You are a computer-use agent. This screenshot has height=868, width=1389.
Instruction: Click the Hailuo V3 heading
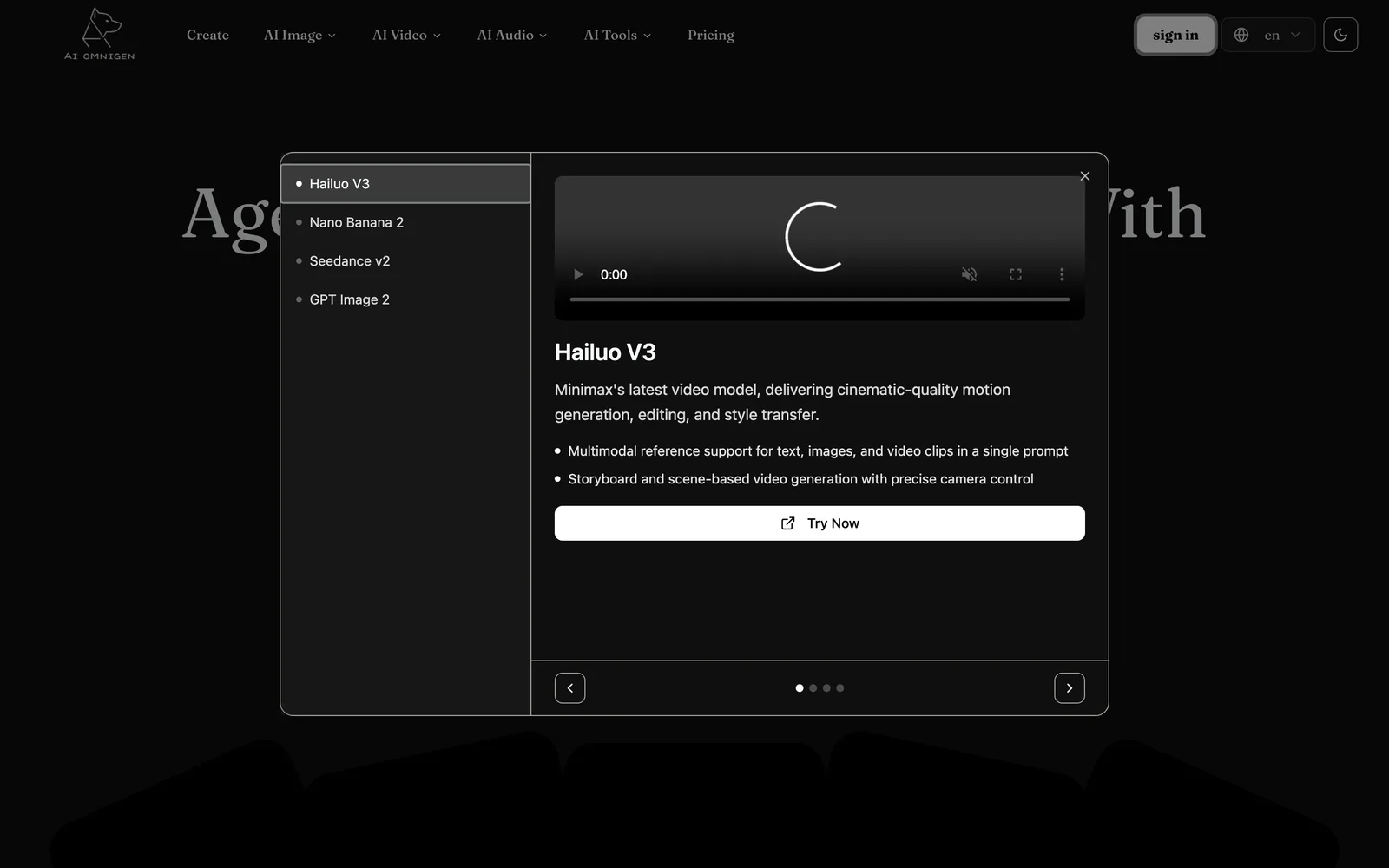[605, 352]
